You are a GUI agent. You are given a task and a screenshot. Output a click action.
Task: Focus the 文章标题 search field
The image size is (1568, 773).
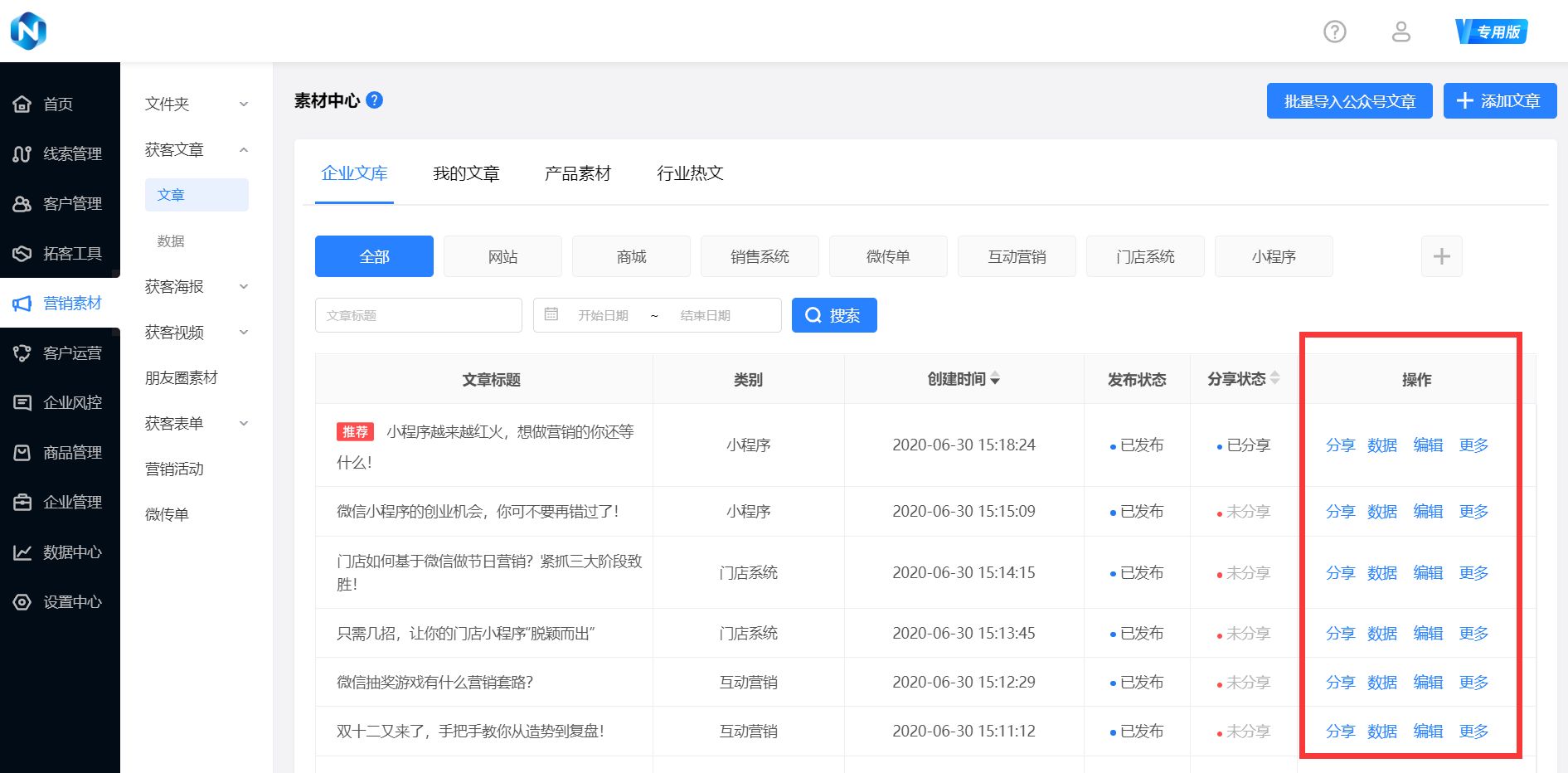coord(419,315)
